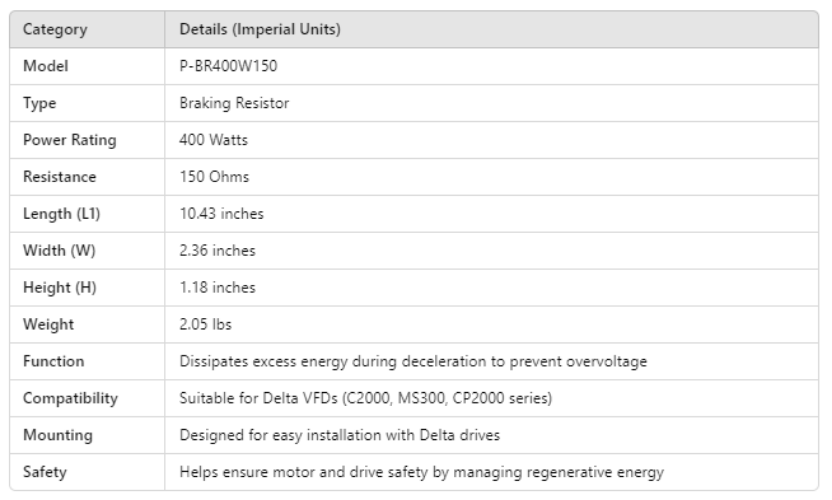
Task: Click the Safety row description text
Action: [x=420, y=472]
